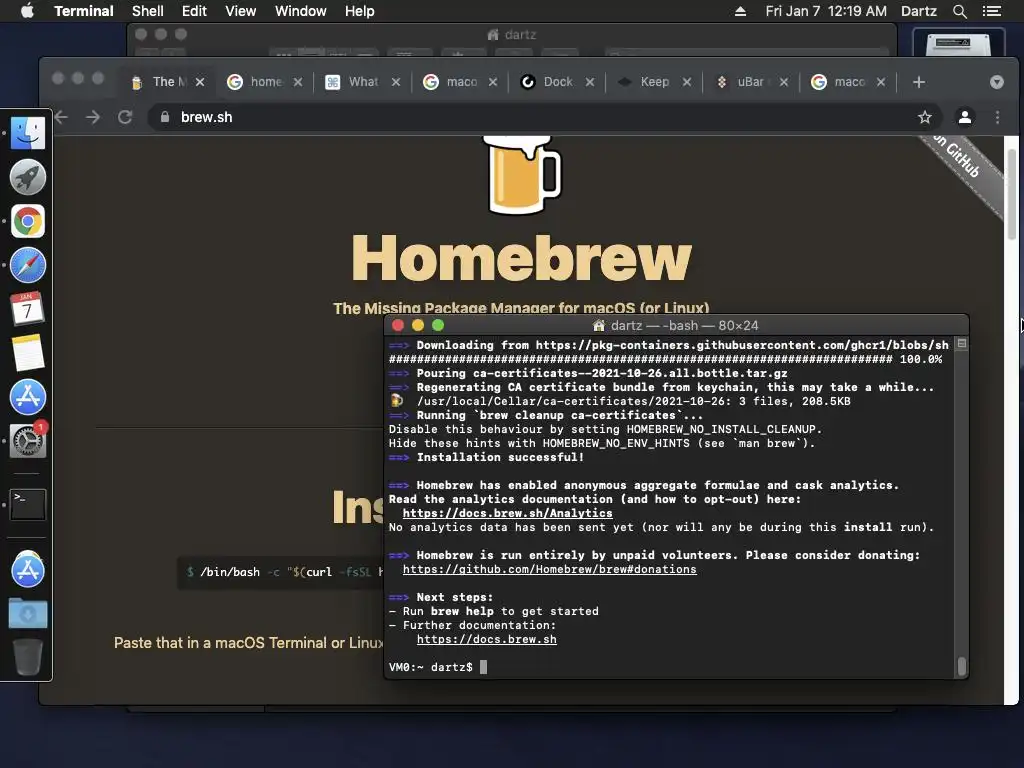Open App Store icon above System Preferences
The height and width of the screenshot is (768, 1024).
pos(27,397)
